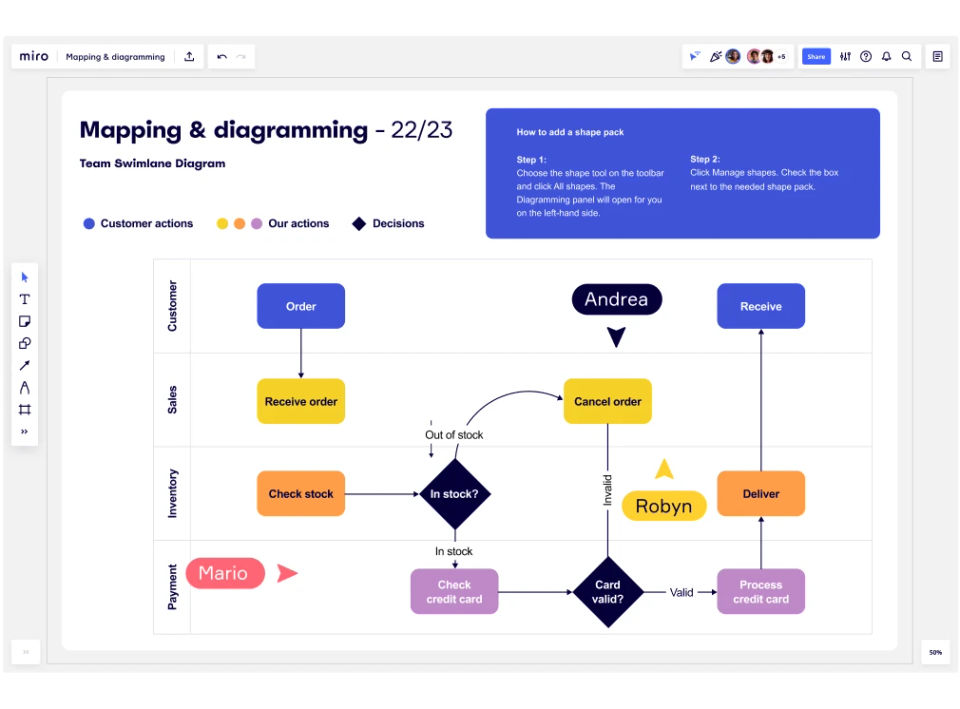Select the Card valid? decision diamond
This screenshot has height=709, width=960.
607,592
